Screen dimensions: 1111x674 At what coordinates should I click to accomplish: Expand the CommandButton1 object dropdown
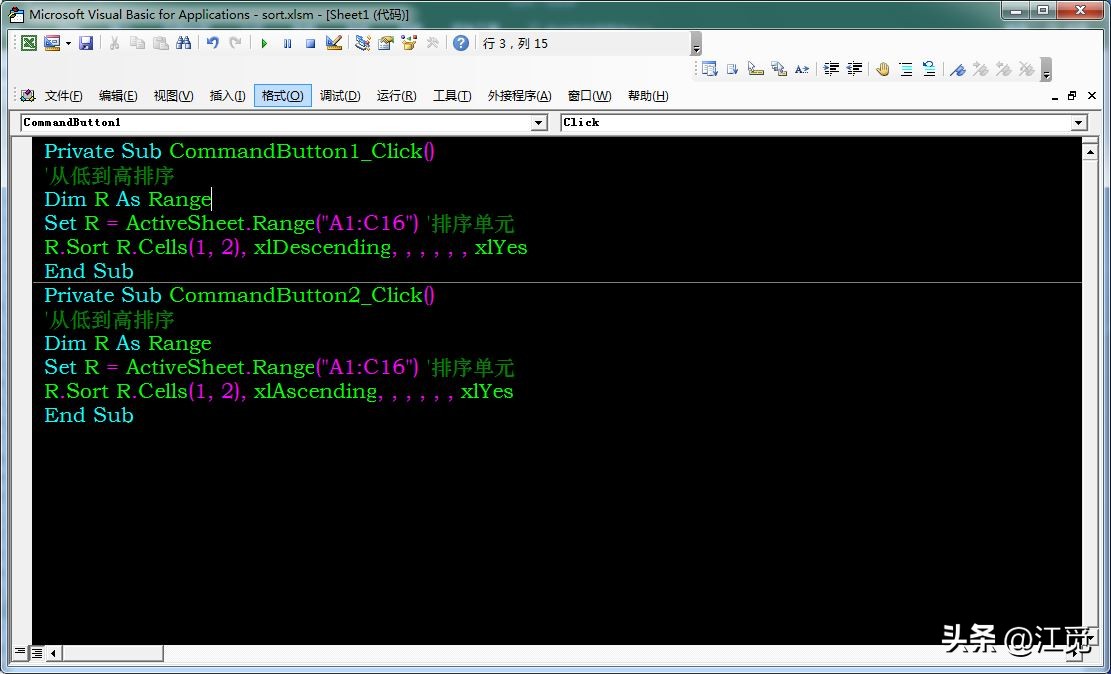click(x=539, y=123)
